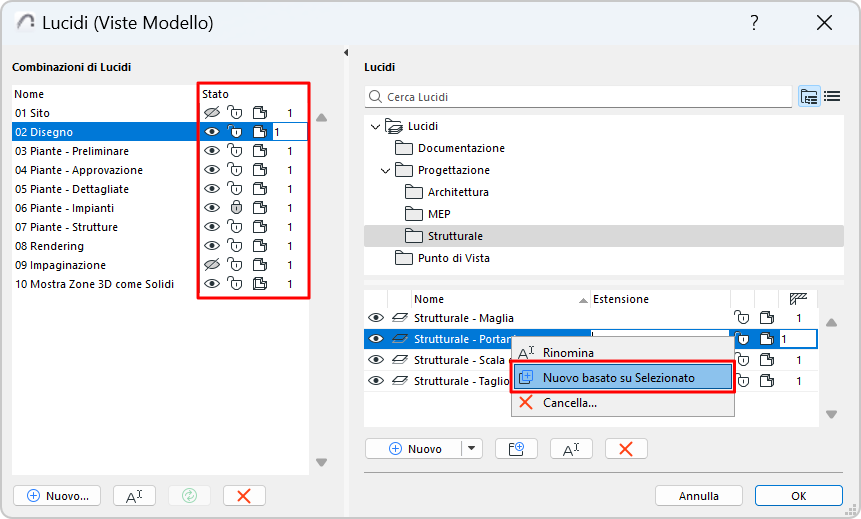This screenshot has height=519, width=861.
Task: Select Rinomina from the context menu
Action: [568, 353]
